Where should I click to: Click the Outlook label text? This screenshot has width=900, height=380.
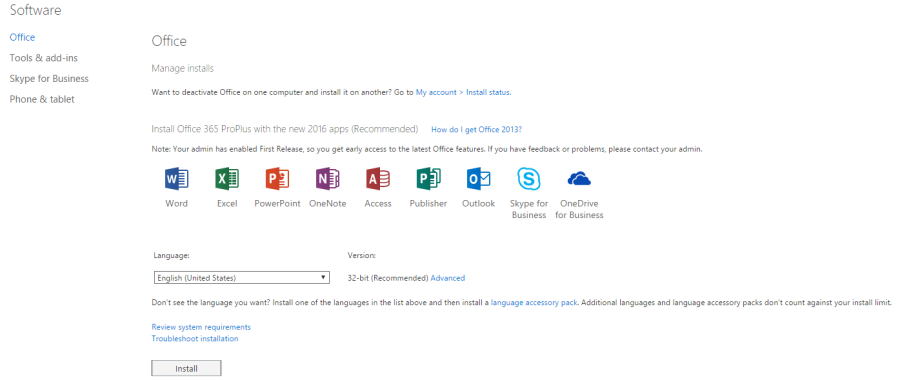pyautogui.click(x=479, y=203)
